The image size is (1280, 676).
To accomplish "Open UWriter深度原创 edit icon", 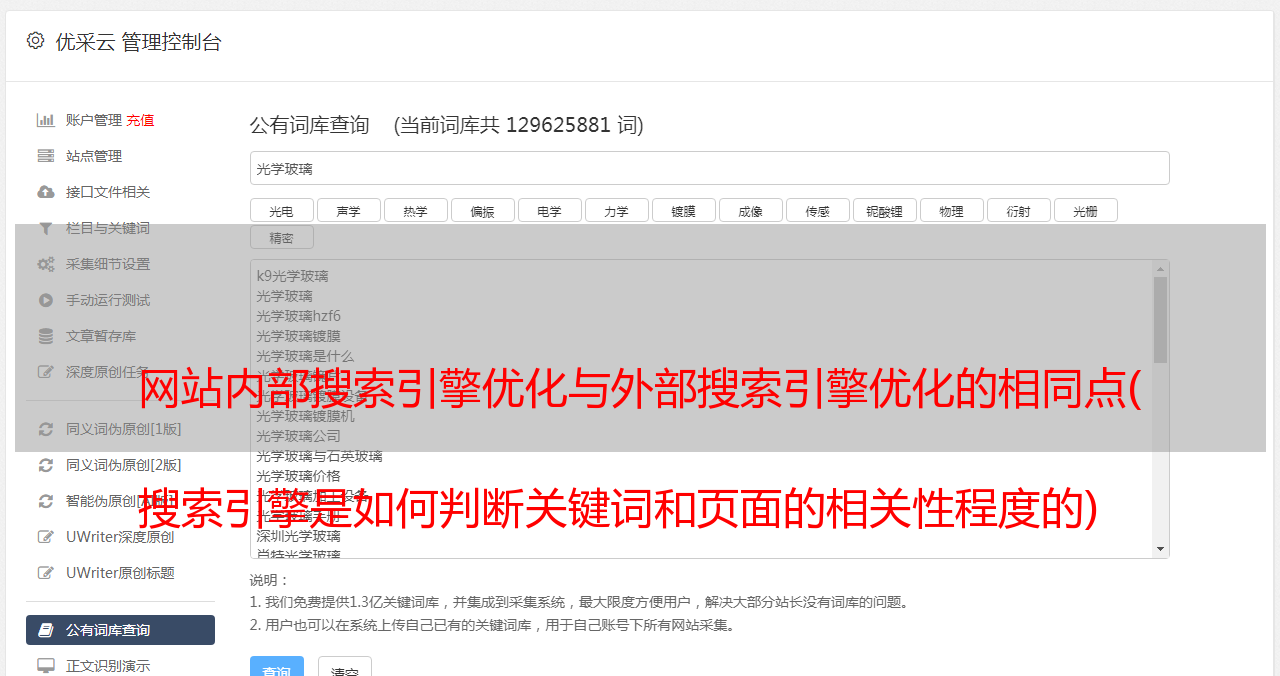I will point(45,537).
